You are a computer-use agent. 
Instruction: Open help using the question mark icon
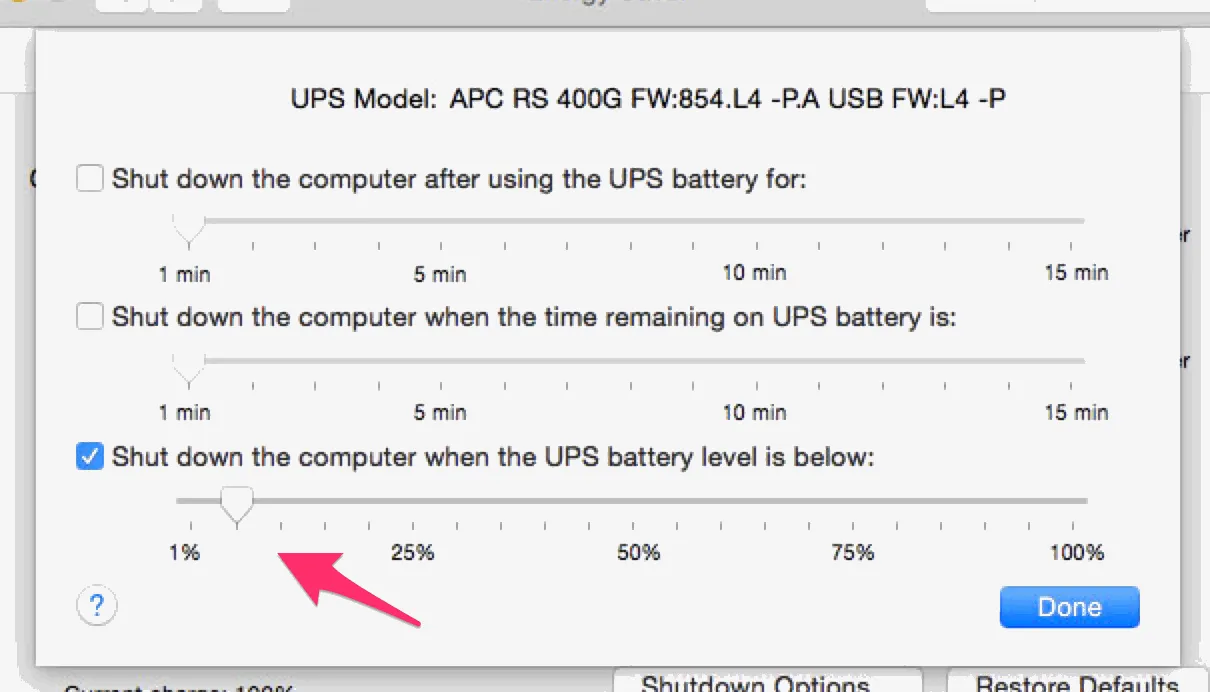click(96, 606)
